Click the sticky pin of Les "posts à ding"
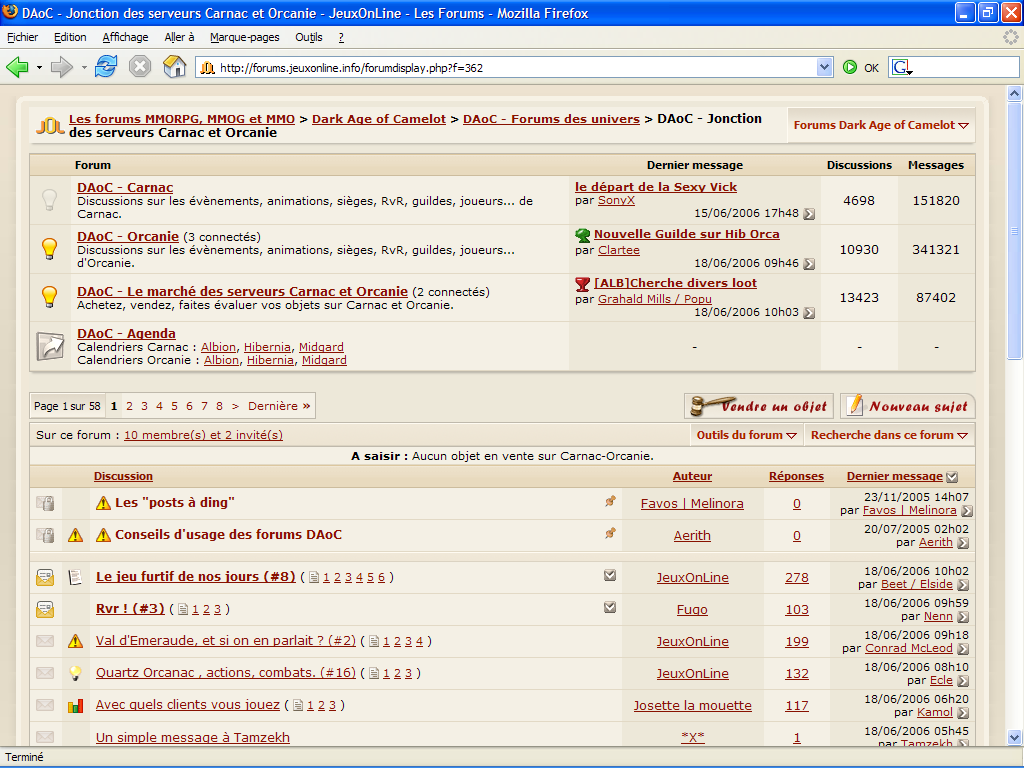This screenshot has width=1024, height=768. 610,502
